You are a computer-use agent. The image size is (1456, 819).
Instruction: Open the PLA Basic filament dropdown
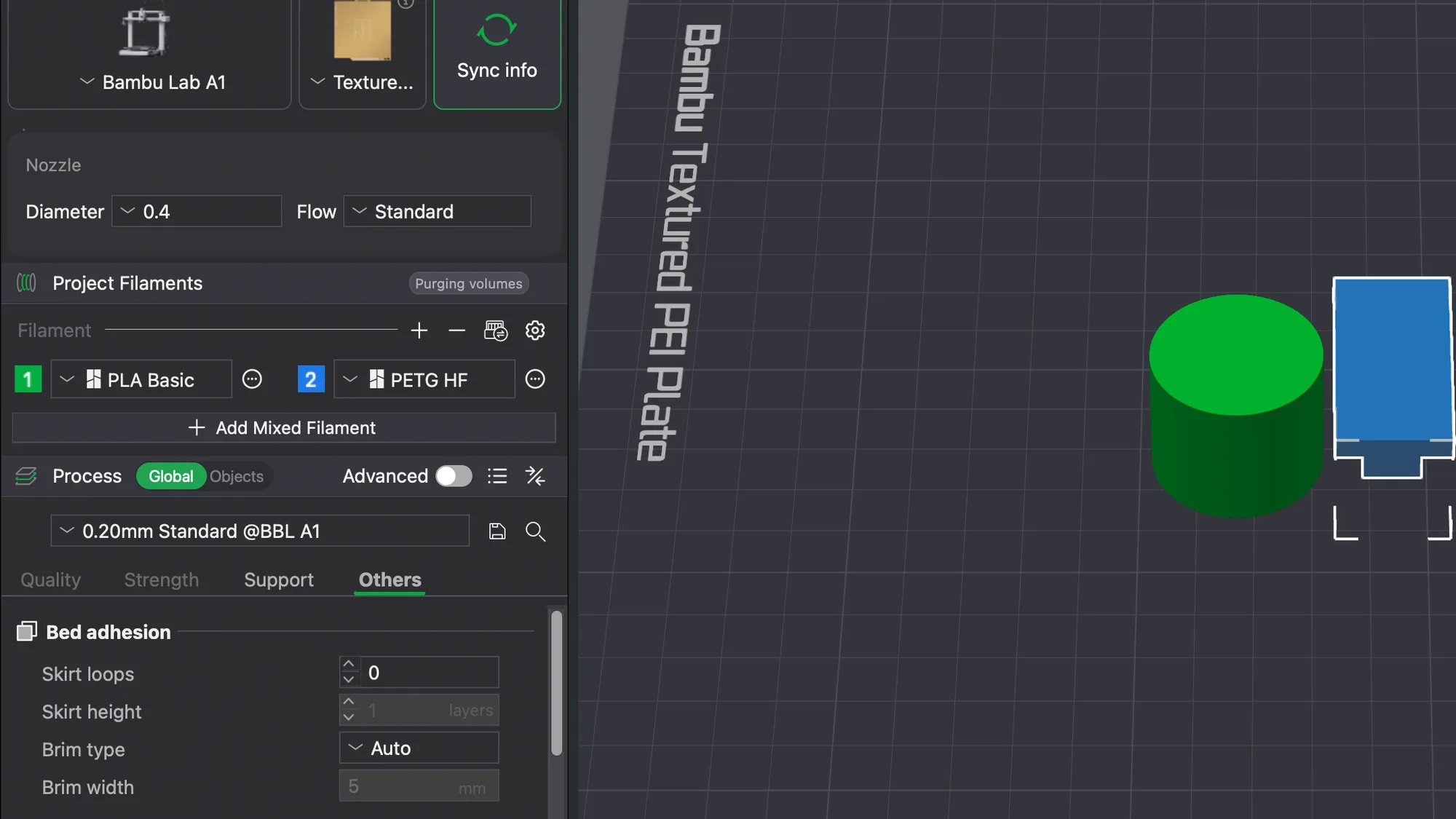point(141,379)
